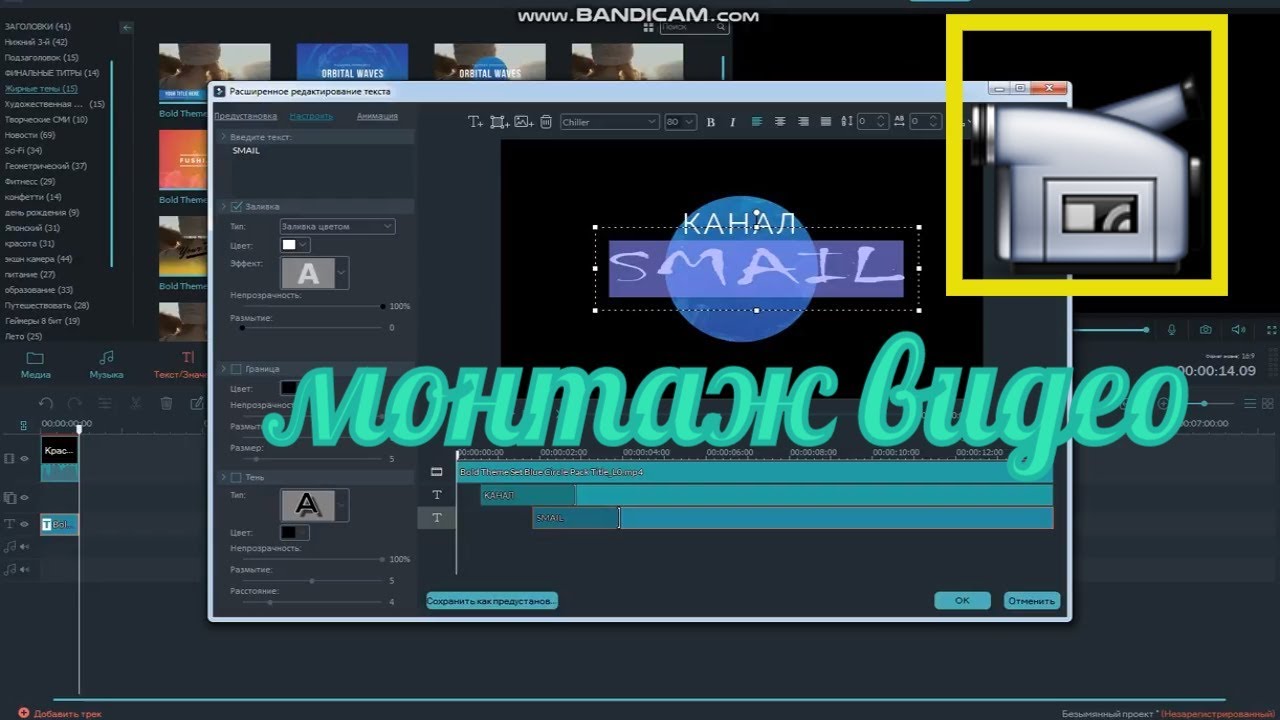Viewport: 1280px width, 720px height.
Task: Collapse the Введите текст section
Action: (223, 135)
